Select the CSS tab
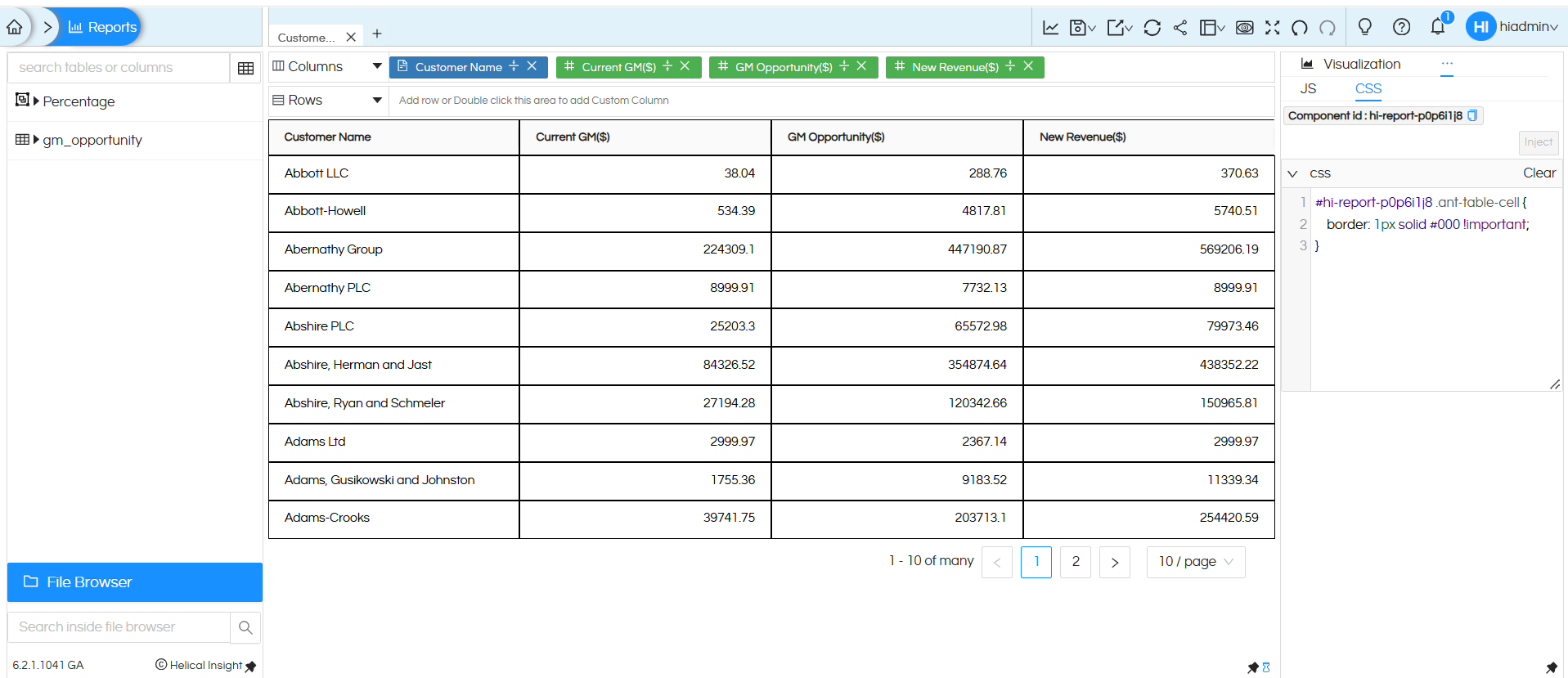The image size is (1568, 678). 1368,88
